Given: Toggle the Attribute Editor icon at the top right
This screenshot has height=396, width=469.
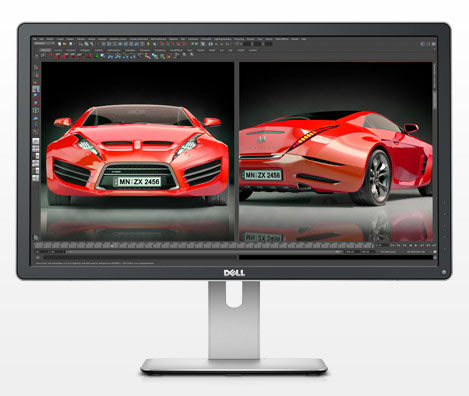Looking at the screenshot, I should pyautogui.click(x=422, y=44).
